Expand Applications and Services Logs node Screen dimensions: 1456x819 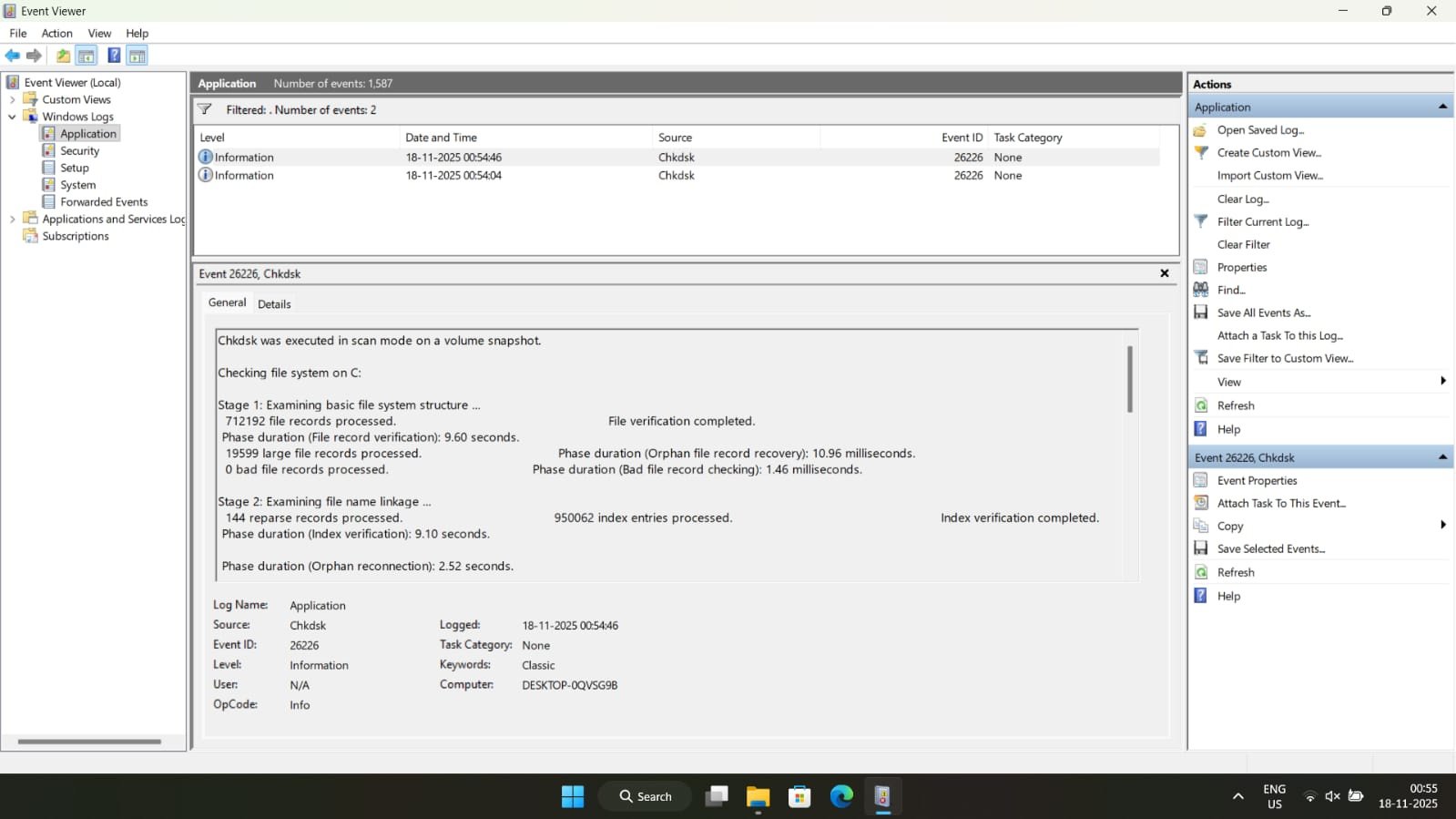click(12, 219)
